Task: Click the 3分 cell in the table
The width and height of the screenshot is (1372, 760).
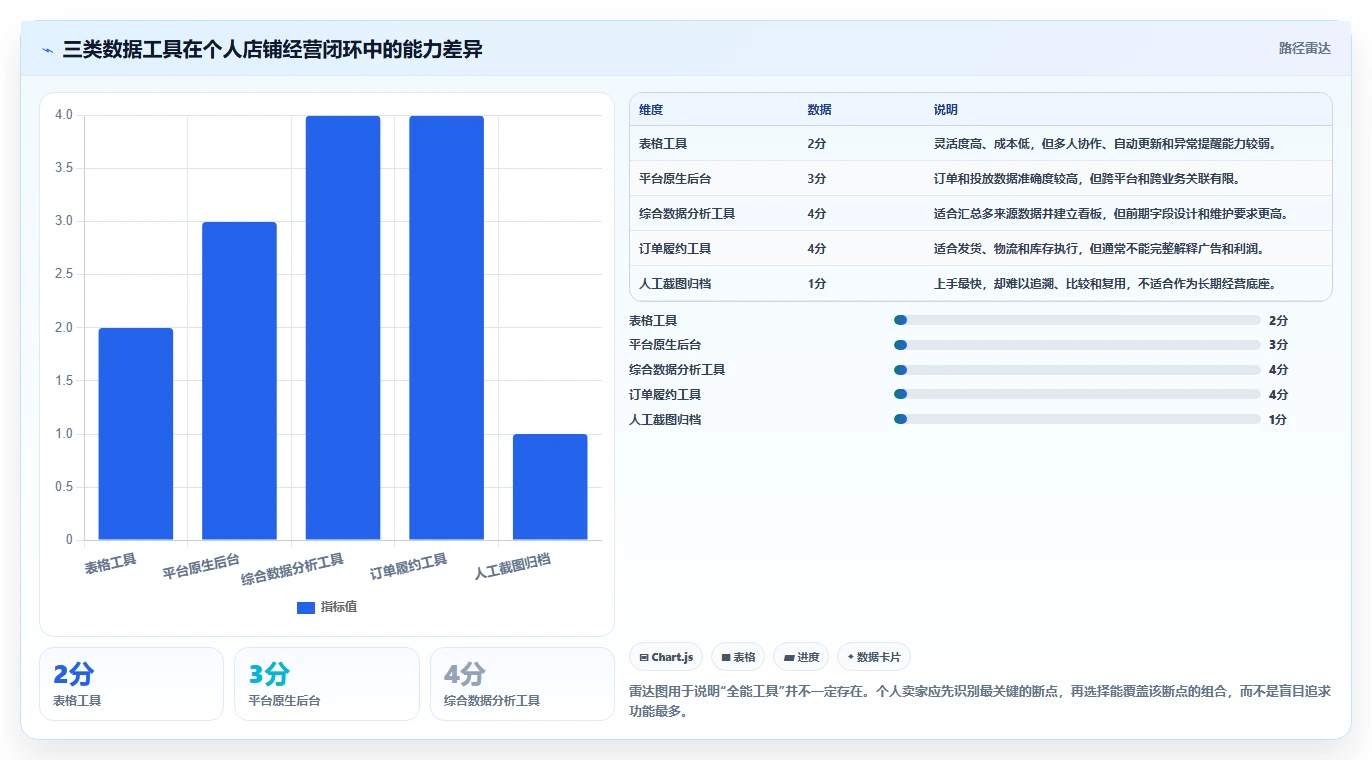Action: 817,179
